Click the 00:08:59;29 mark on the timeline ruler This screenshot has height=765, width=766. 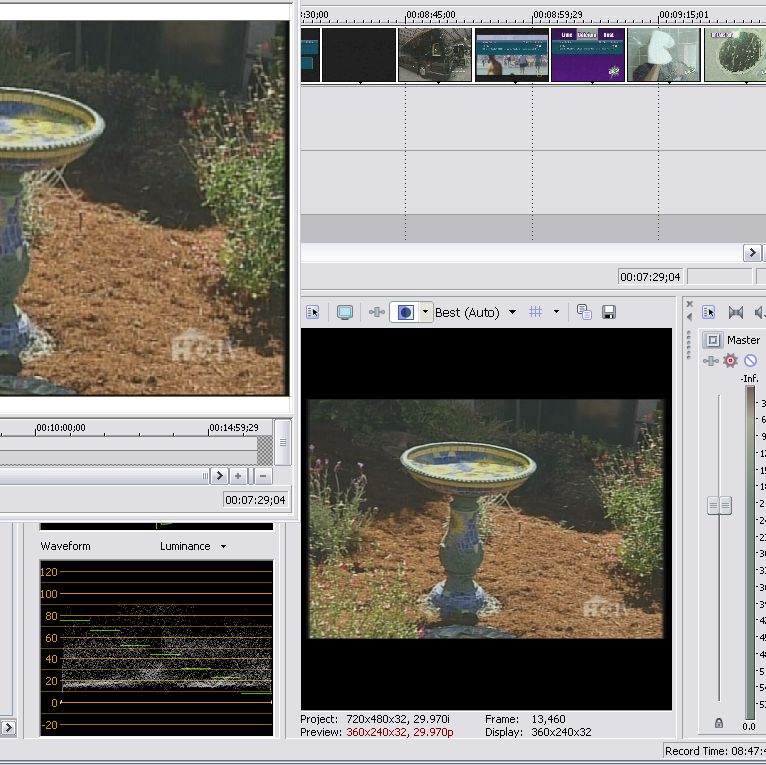tap(557, 15)
